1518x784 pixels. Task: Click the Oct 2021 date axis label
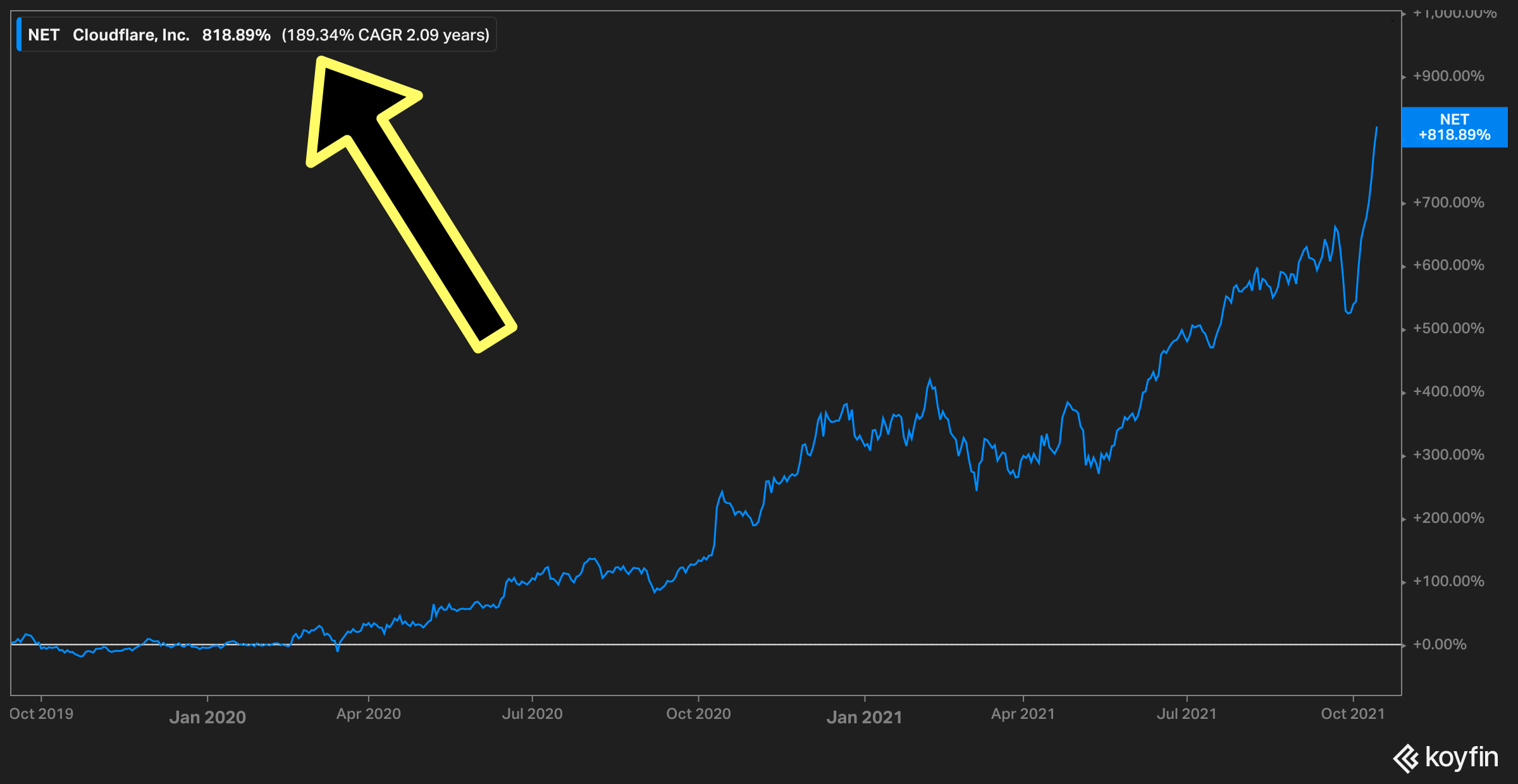tap(1352, 714)
